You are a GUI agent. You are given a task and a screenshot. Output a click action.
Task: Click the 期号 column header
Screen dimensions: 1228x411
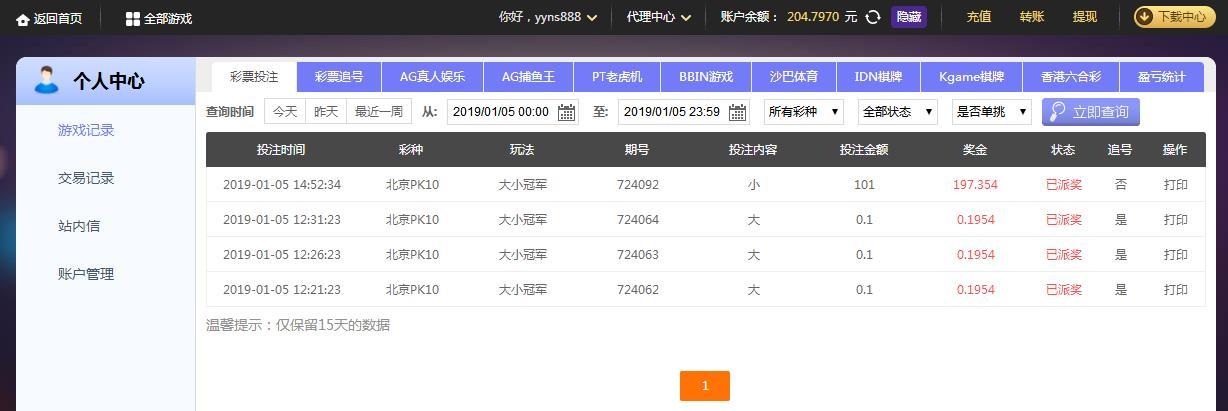[637, 150]
